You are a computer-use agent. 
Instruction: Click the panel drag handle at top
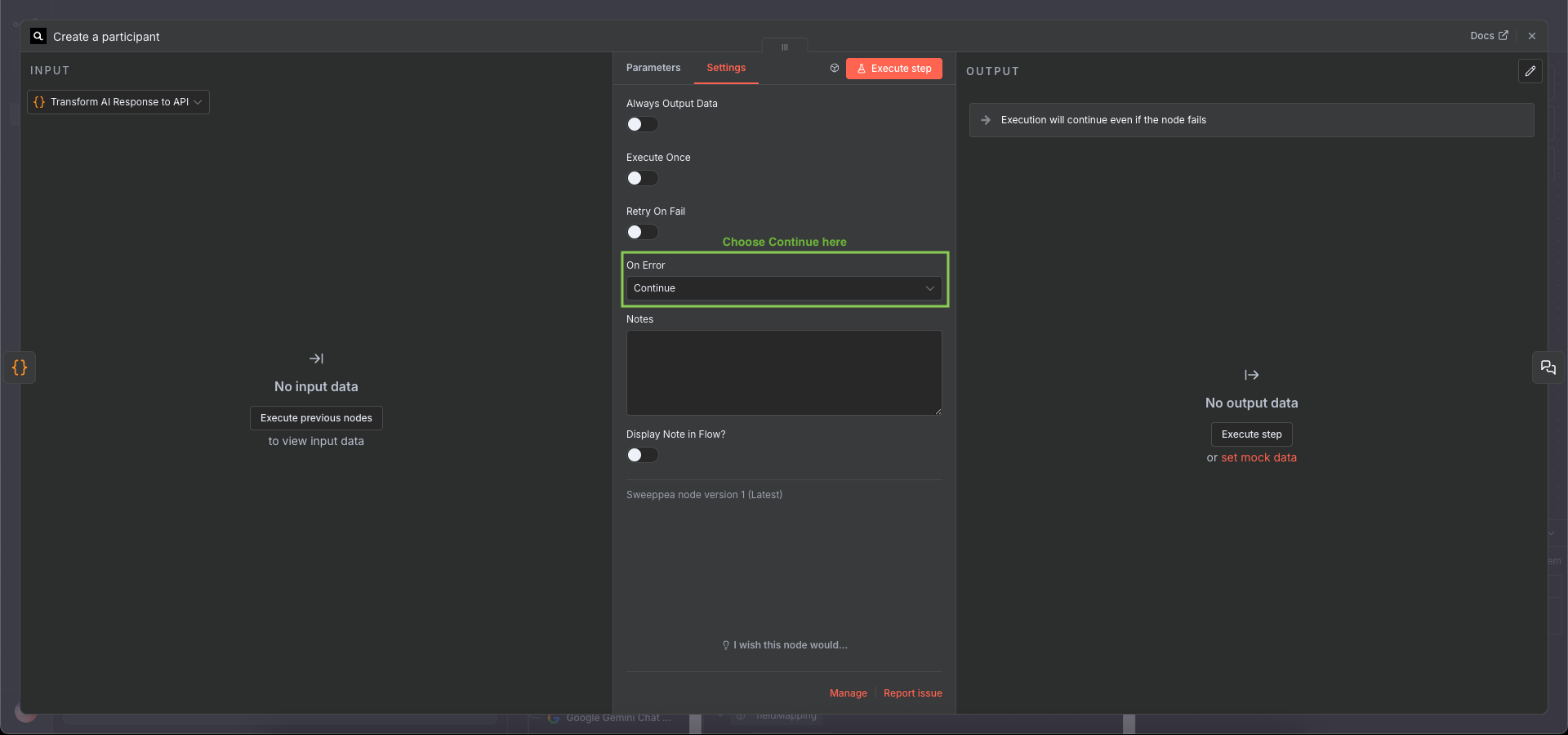pyautogui.click(x=785, y=47)
